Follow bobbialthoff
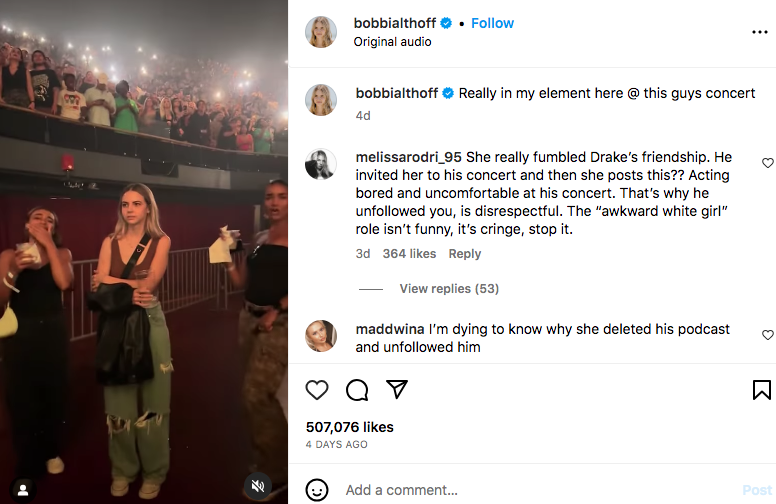This screenshot has height=504, width=776. [x=492, y=23]
